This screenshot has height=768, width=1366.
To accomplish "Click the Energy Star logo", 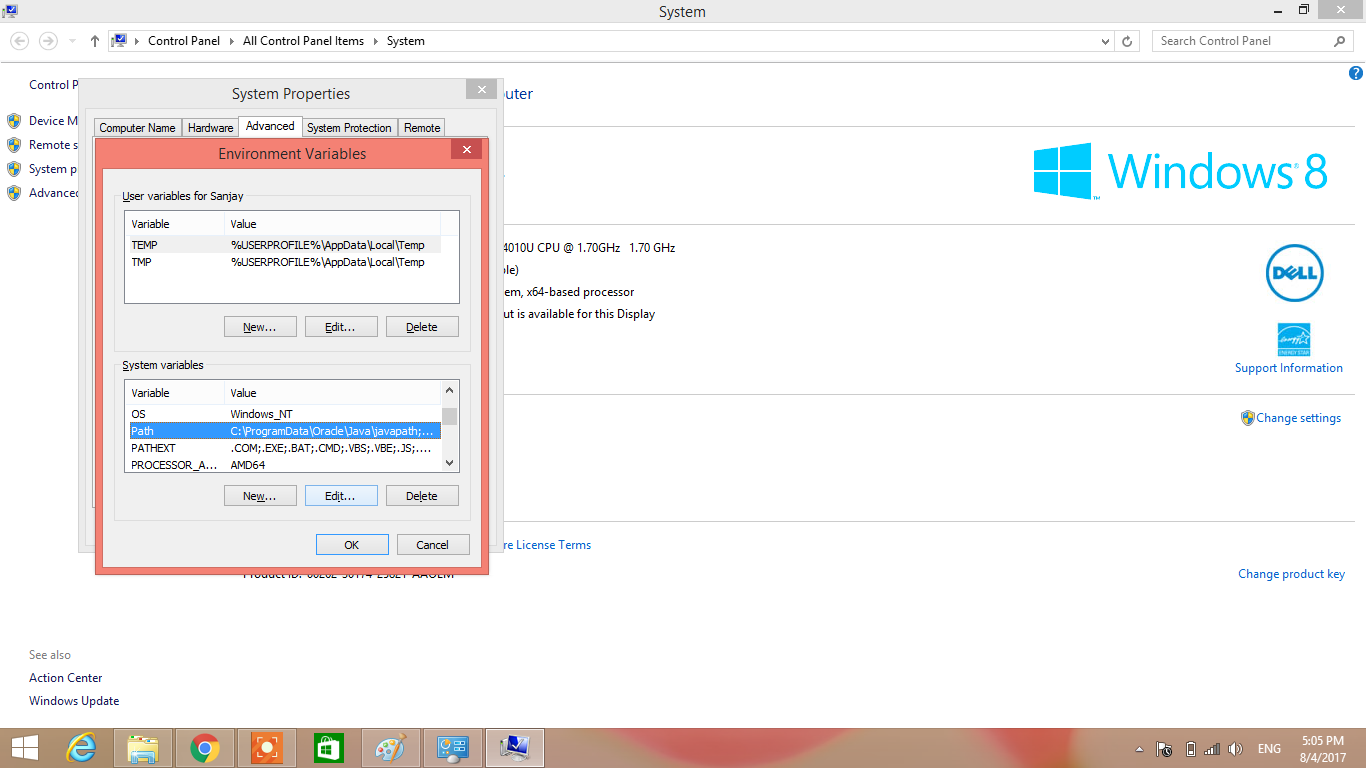I will pyautogui.click(x=1294, y=340).
